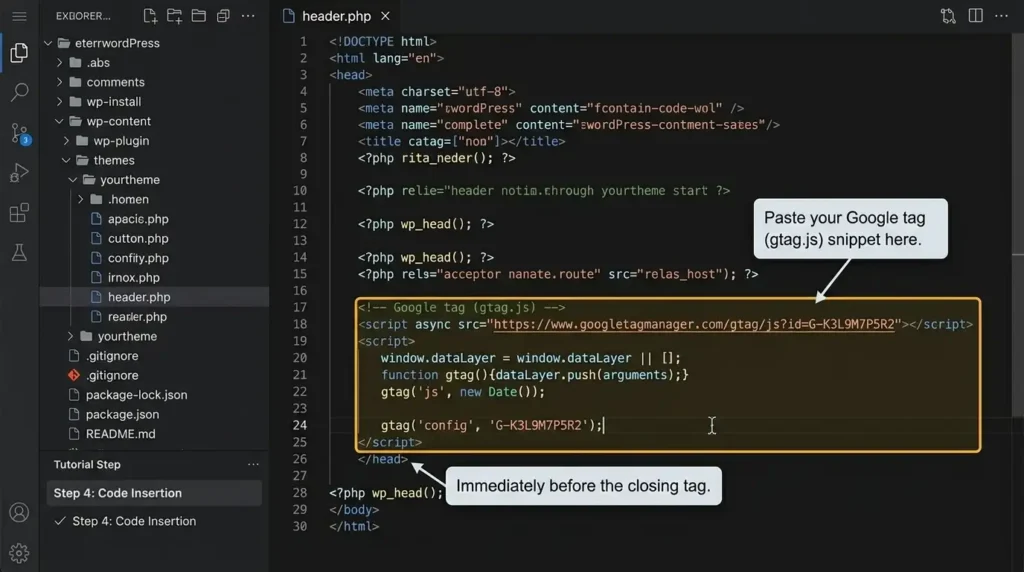Open .gitignore with git diamond icon

pyautogui.click(x=112, y=375)
